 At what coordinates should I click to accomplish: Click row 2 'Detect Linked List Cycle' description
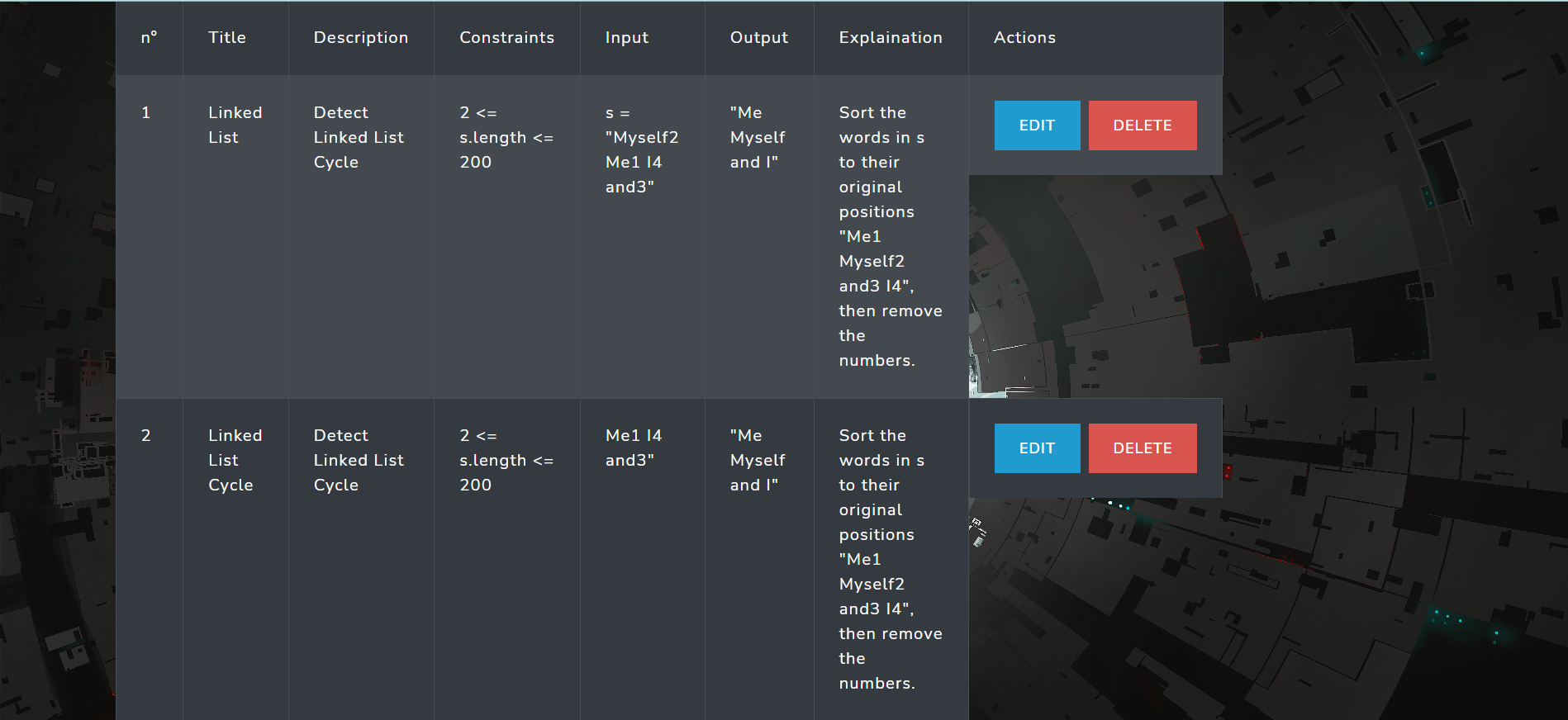point(359,460)
